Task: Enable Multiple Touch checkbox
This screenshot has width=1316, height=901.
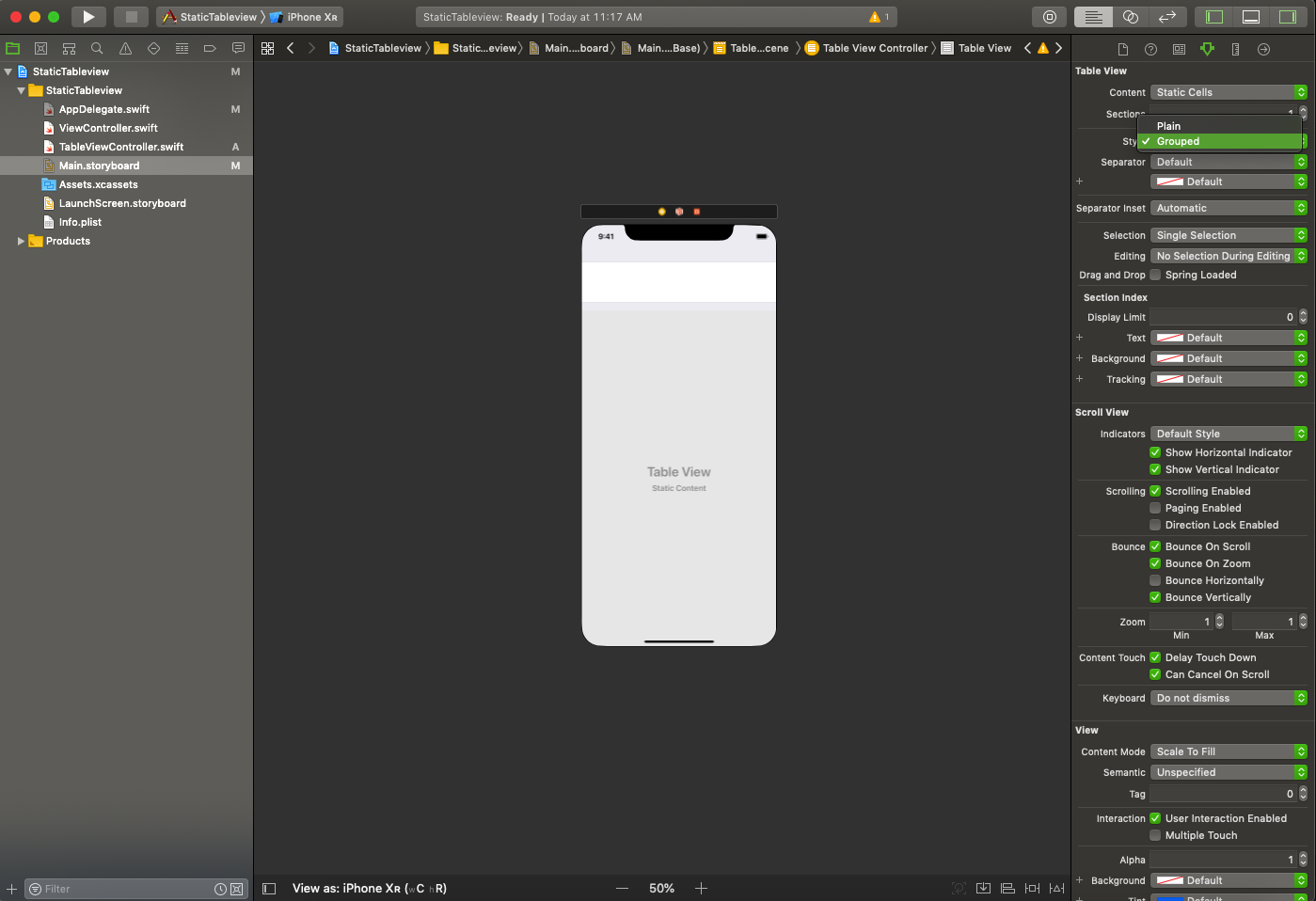Action: [x=1155, y=835]
